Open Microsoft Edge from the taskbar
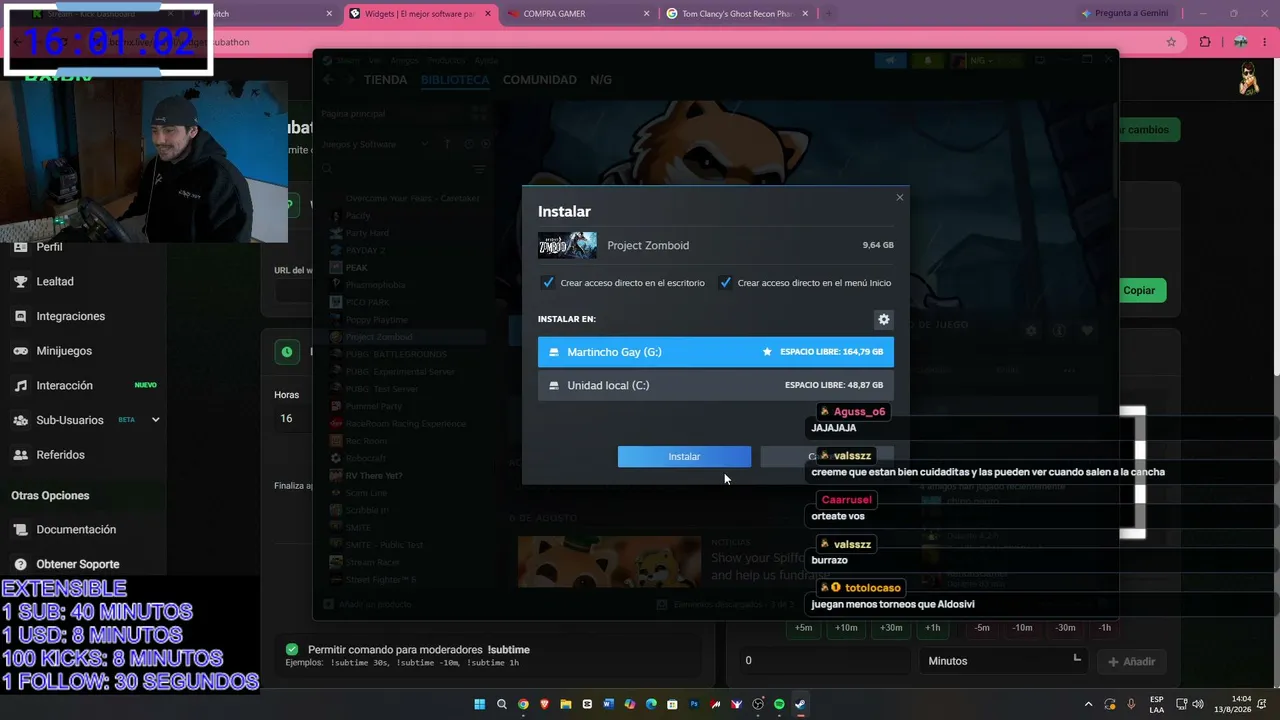The height and width of the screenshot is (720, 1280). tap(651, 704)
